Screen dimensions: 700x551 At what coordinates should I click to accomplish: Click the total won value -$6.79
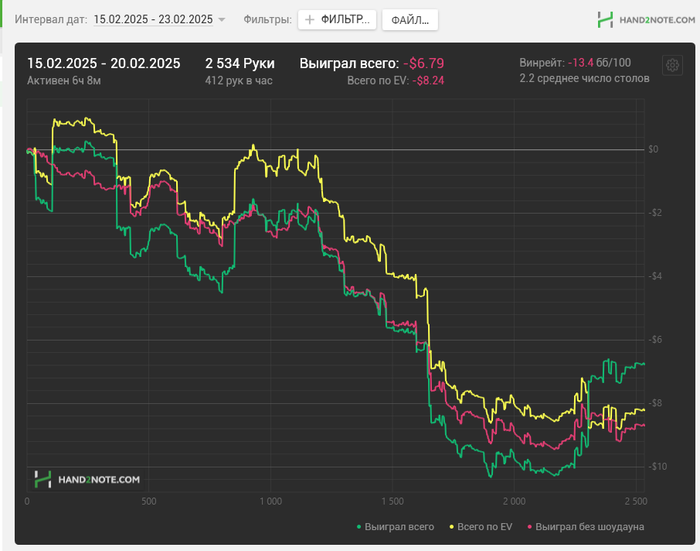tap(424, 63)
